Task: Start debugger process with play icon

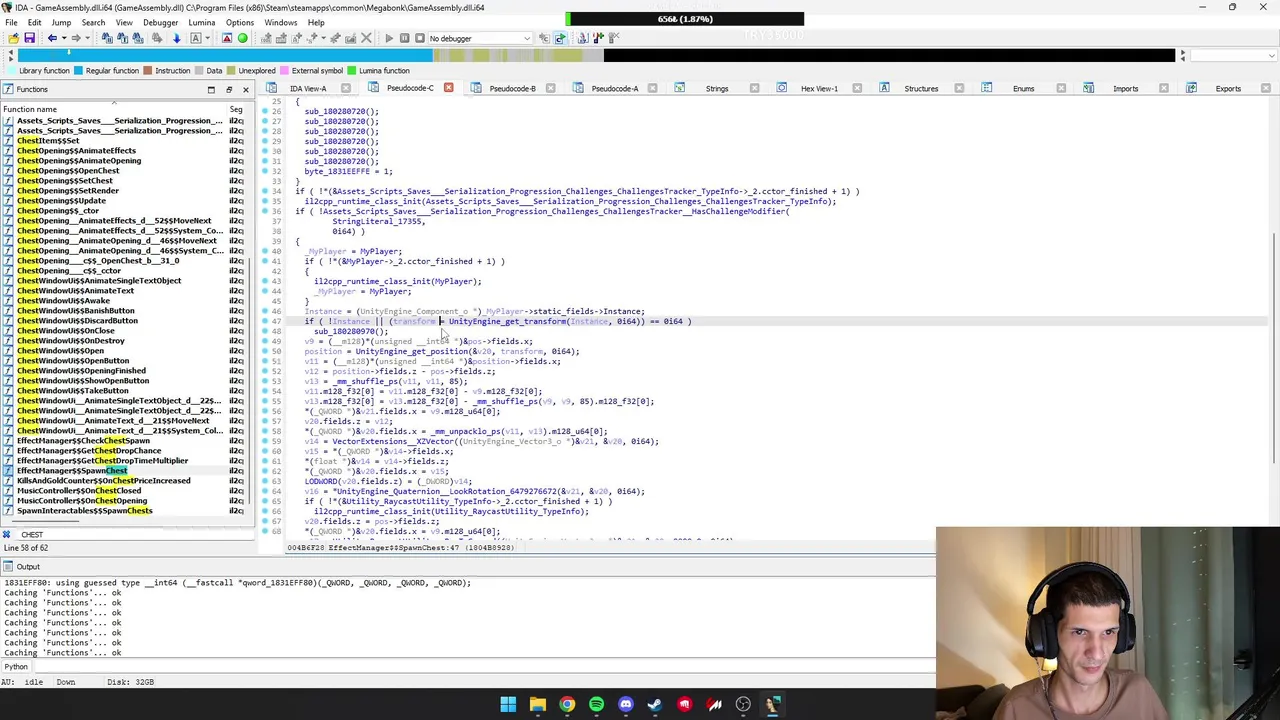Action: [388, 38]
